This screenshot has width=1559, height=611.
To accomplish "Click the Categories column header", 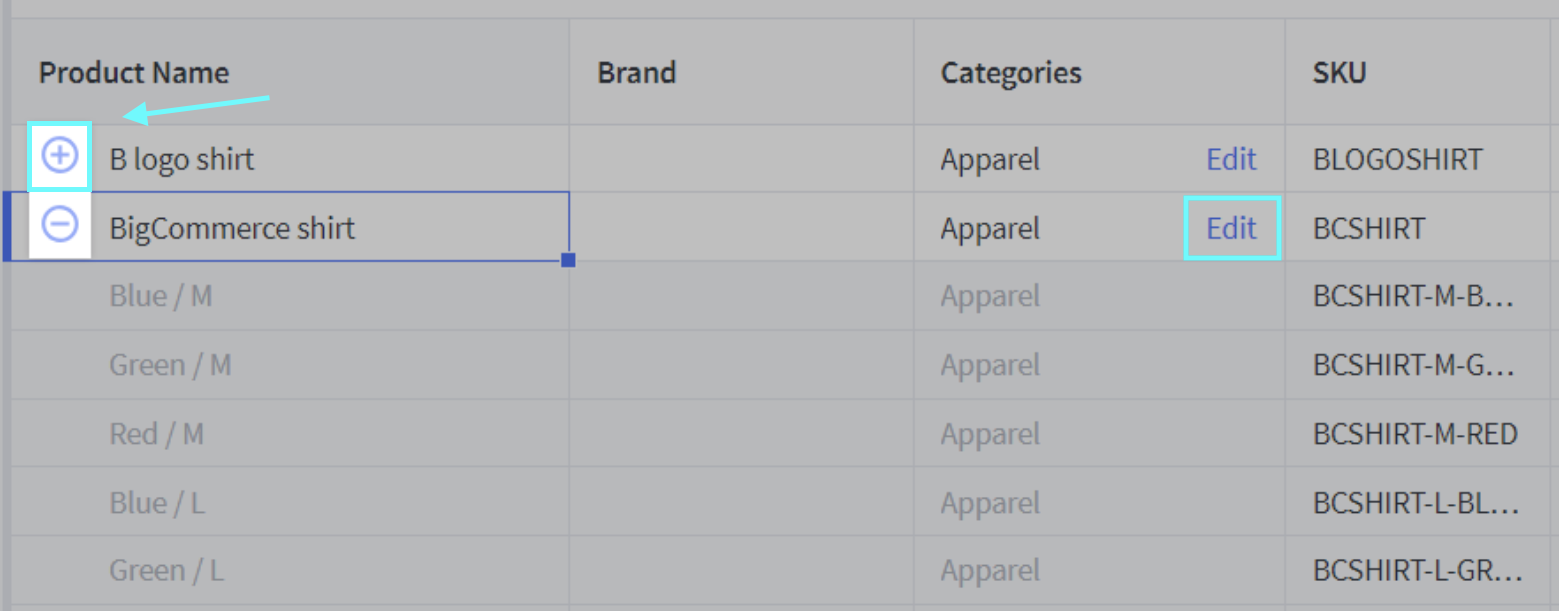I will pyautogui.click(x=1010, y=72).
